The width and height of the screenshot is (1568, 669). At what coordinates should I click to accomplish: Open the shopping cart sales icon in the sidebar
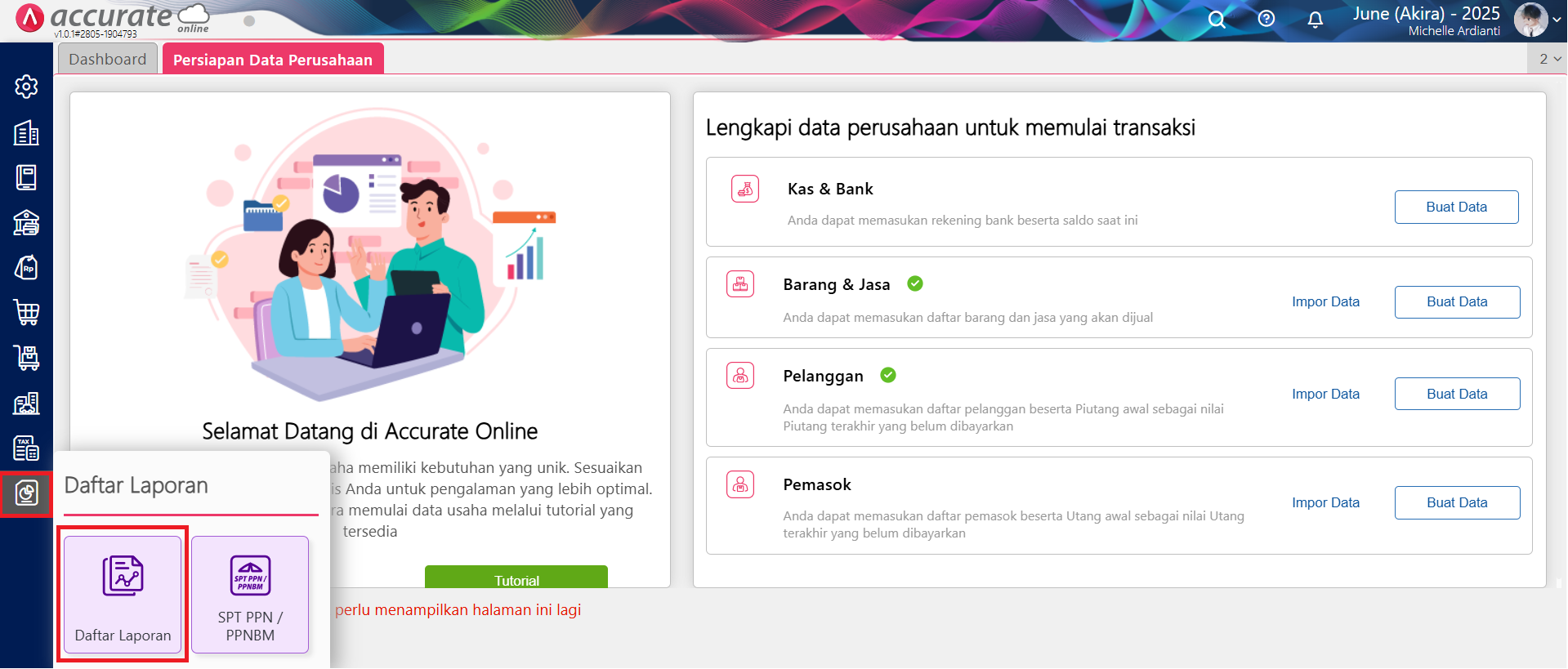click(26, 312)
